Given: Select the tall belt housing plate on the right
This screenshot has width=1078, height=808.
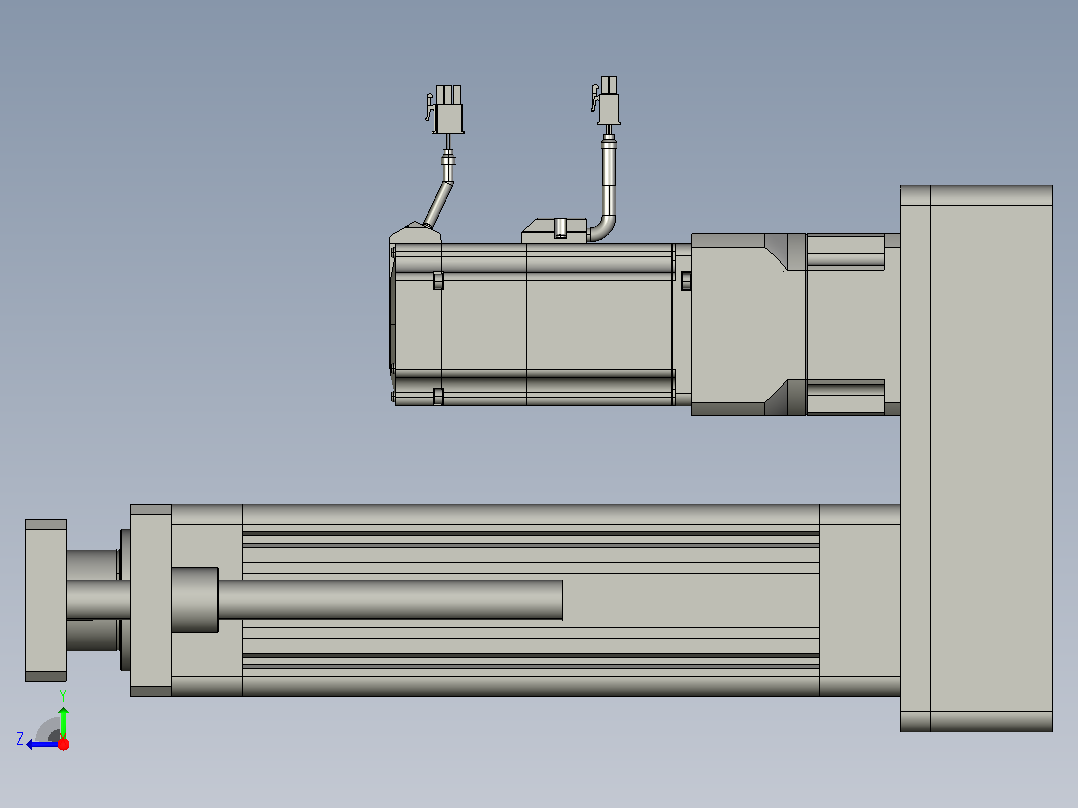Looking at the screenshot, I should click(976, 458).
